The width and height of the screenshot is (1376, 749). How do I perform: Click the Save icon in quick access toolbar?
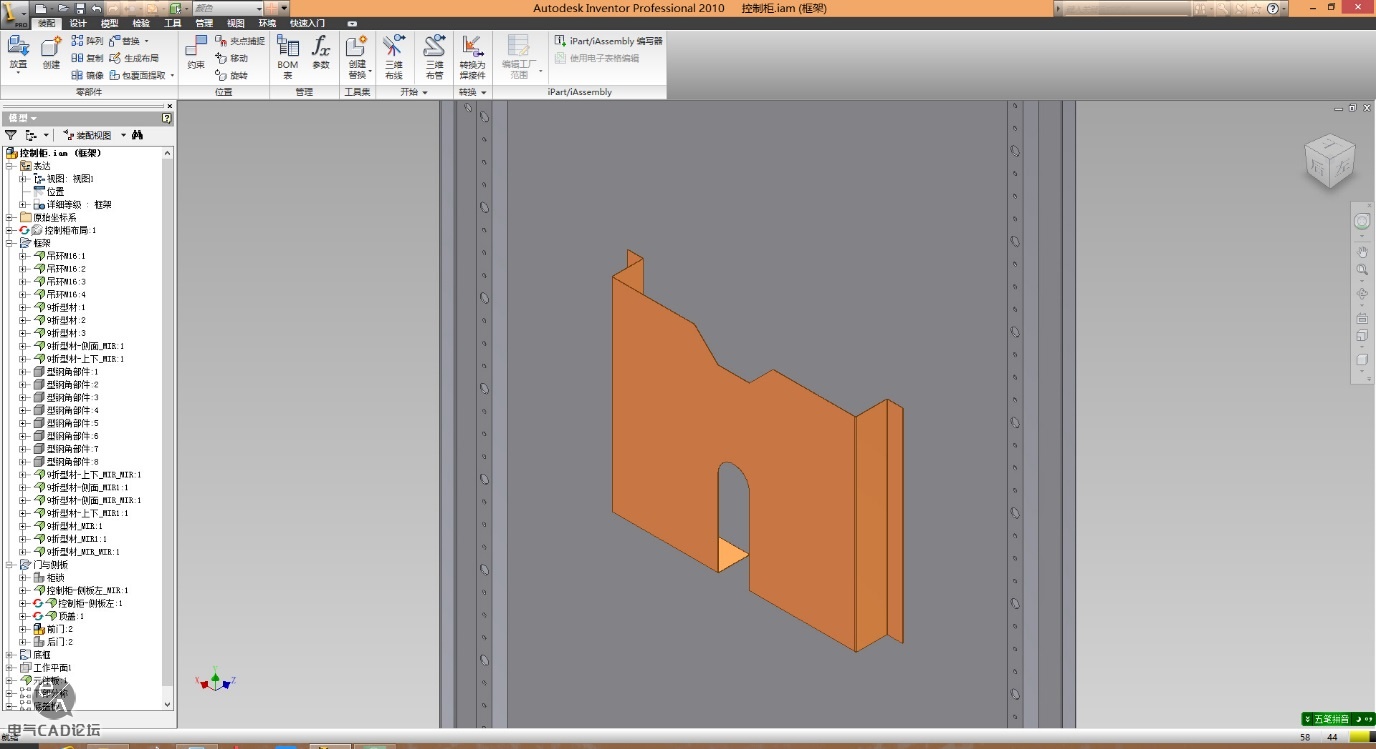[x=78, y=8]
